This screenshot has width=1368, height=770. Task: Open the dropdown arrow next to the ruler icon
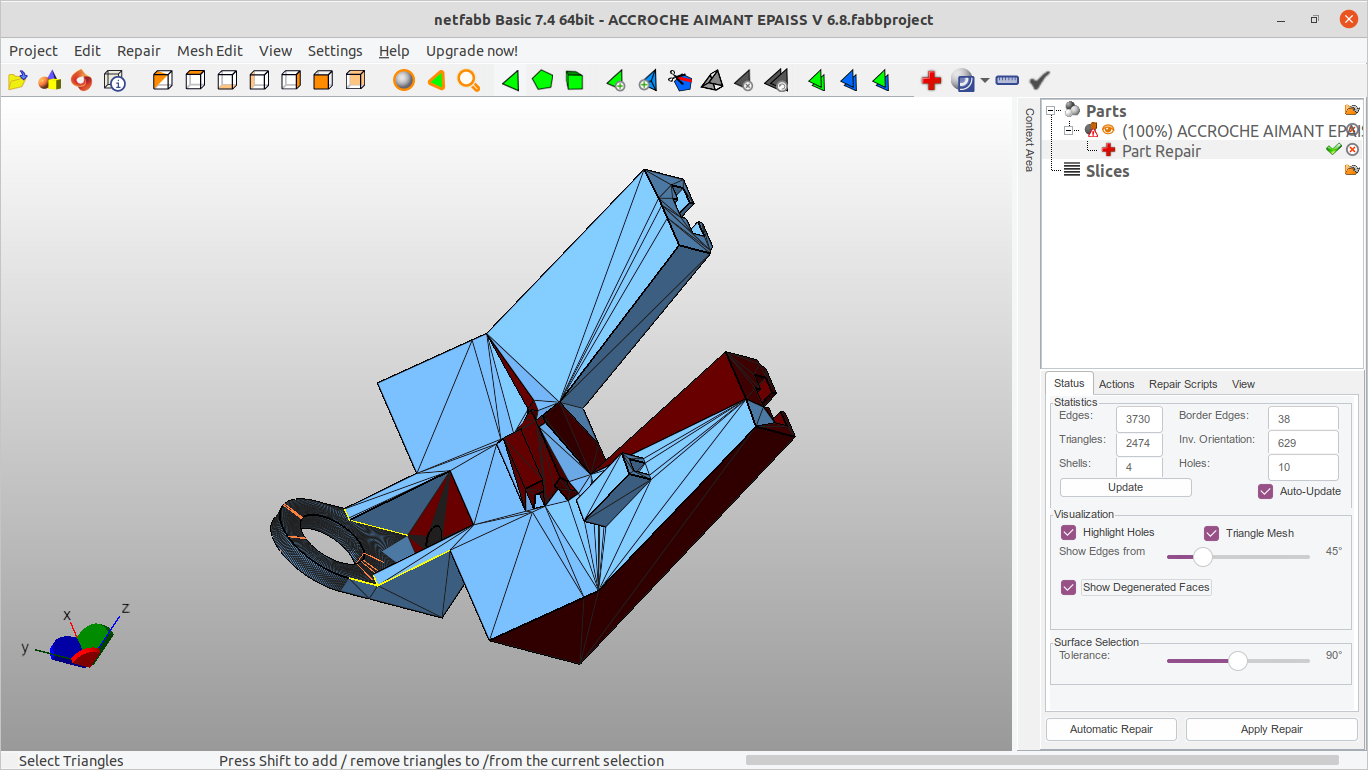985,81
